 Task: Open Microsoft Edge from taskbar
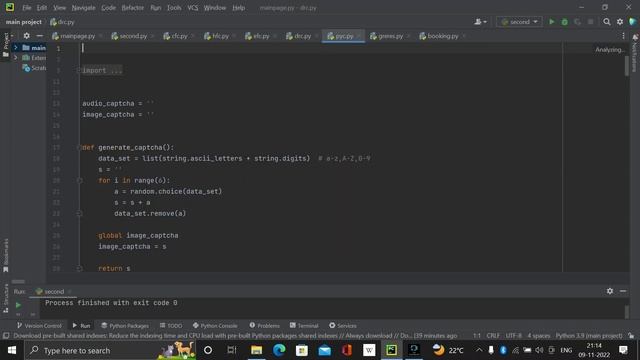click(x=279, y=350)
